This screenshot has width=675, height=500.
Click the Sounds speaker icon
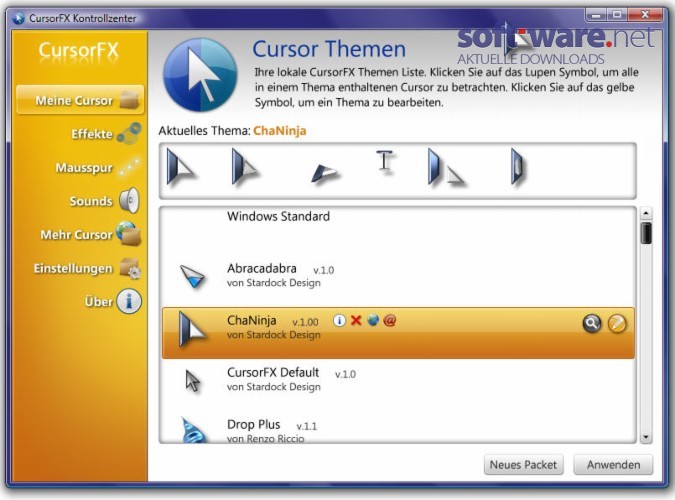[x=129, y=201]
